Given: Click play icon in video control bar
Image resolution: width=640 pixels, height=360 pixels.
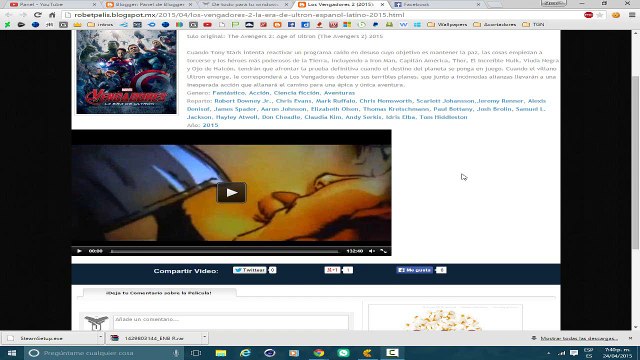Looking at the screenshot, I should click(79, 251).
